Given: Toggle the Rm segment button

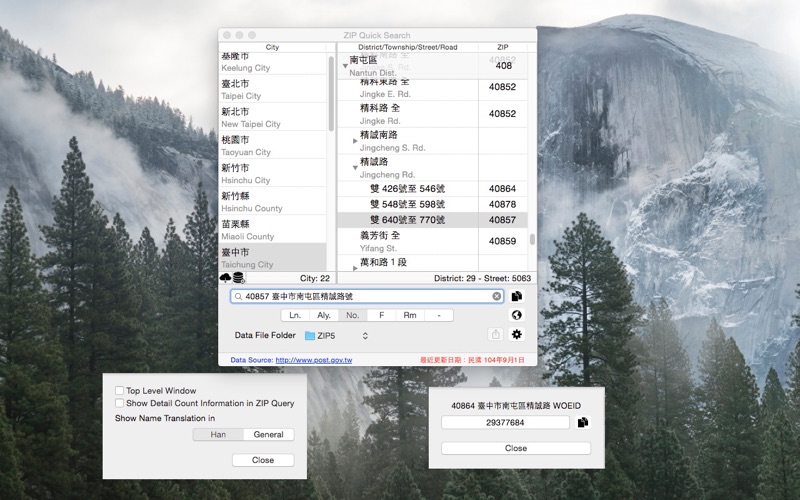Looking at the screenshot, I should (410, 315).
